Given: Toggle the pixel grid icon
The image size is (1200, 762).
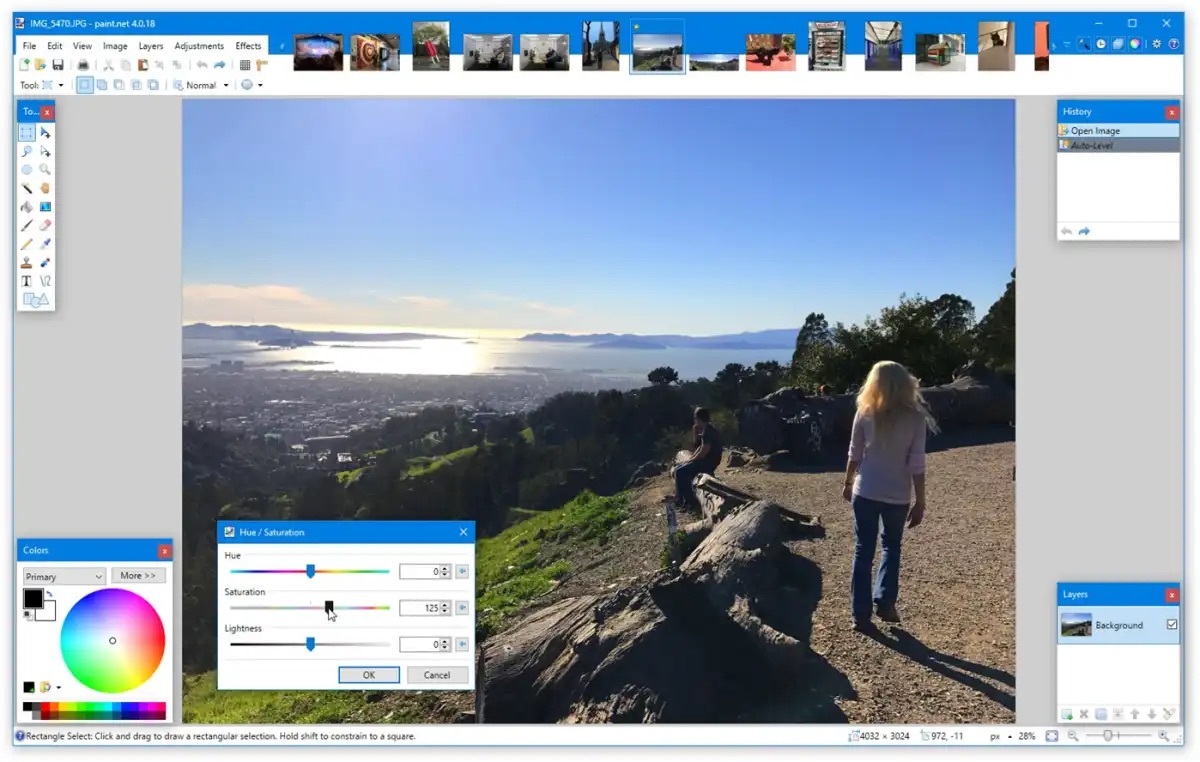Looking at the screenshot, I should coord(243,65).
